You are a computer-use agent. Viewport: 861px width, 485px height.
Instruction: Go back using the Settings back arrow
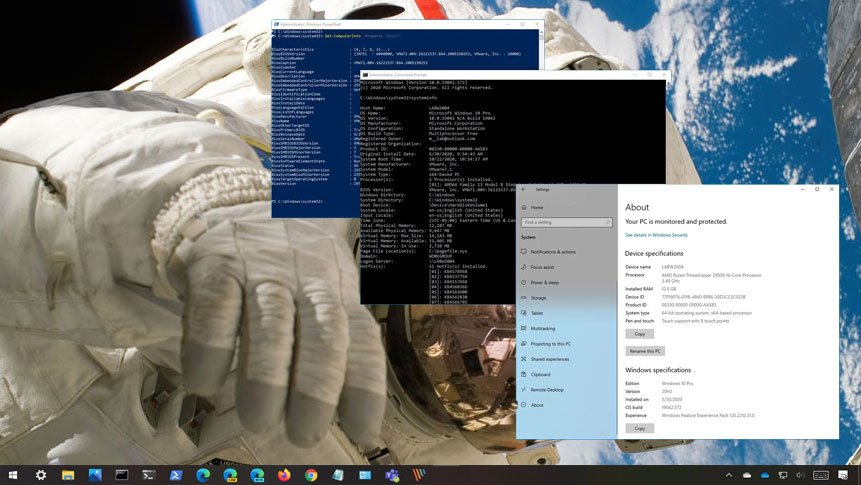click(524, 189)
